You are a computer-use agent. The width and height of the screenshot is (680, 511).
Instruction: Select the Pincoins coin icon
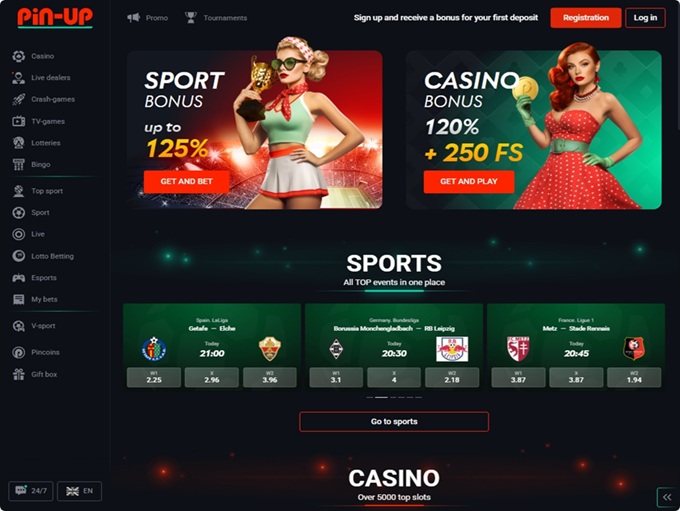coord(19,352)
